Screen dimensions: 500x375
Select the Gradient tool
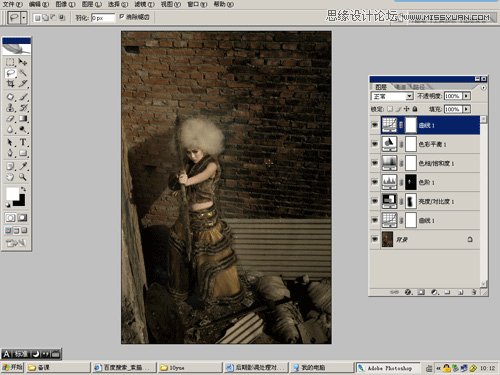pos(23,118)
